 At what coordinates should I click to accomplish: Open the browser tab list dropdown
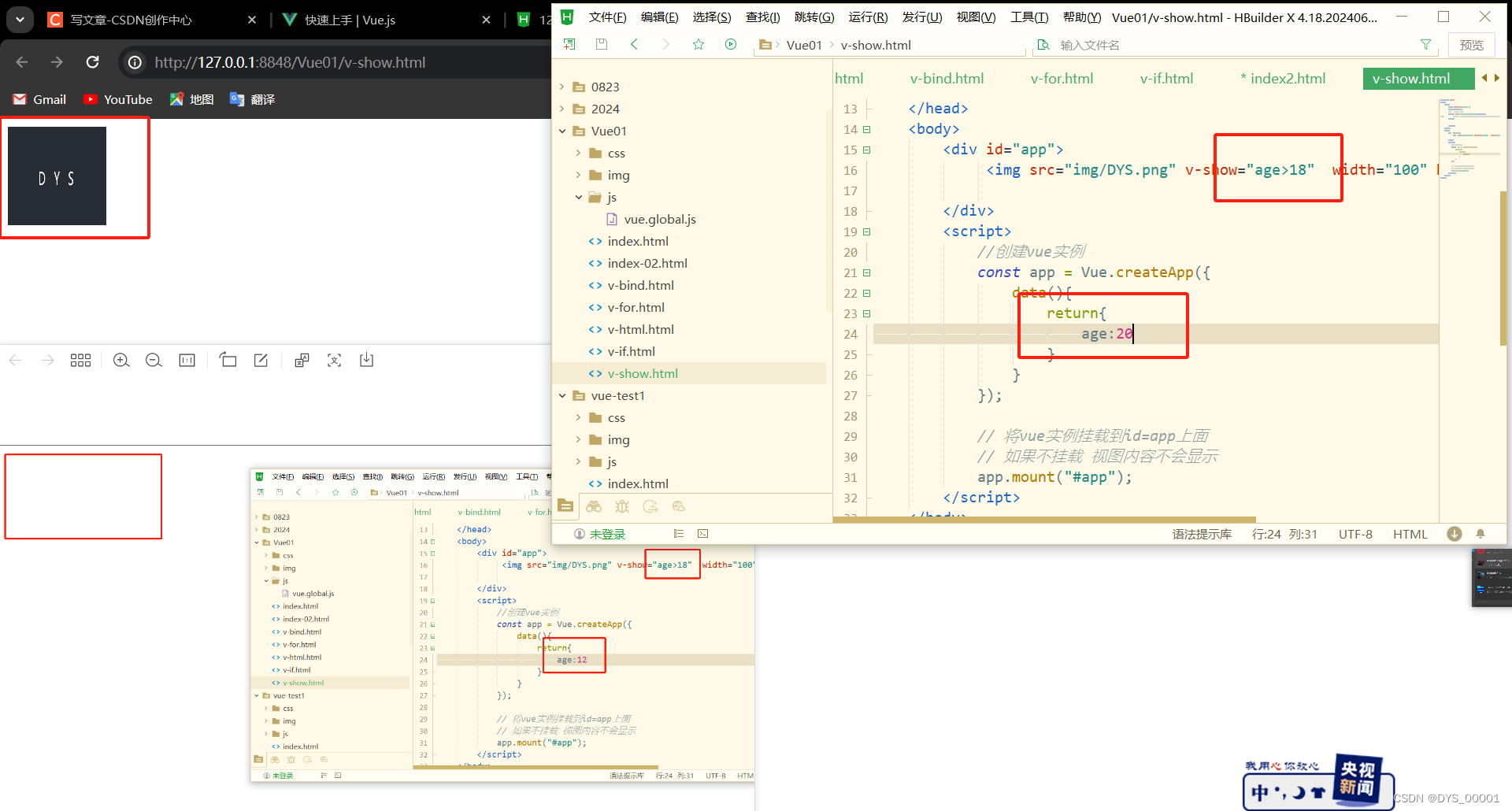pyautogui.click(x=20, y=19)
